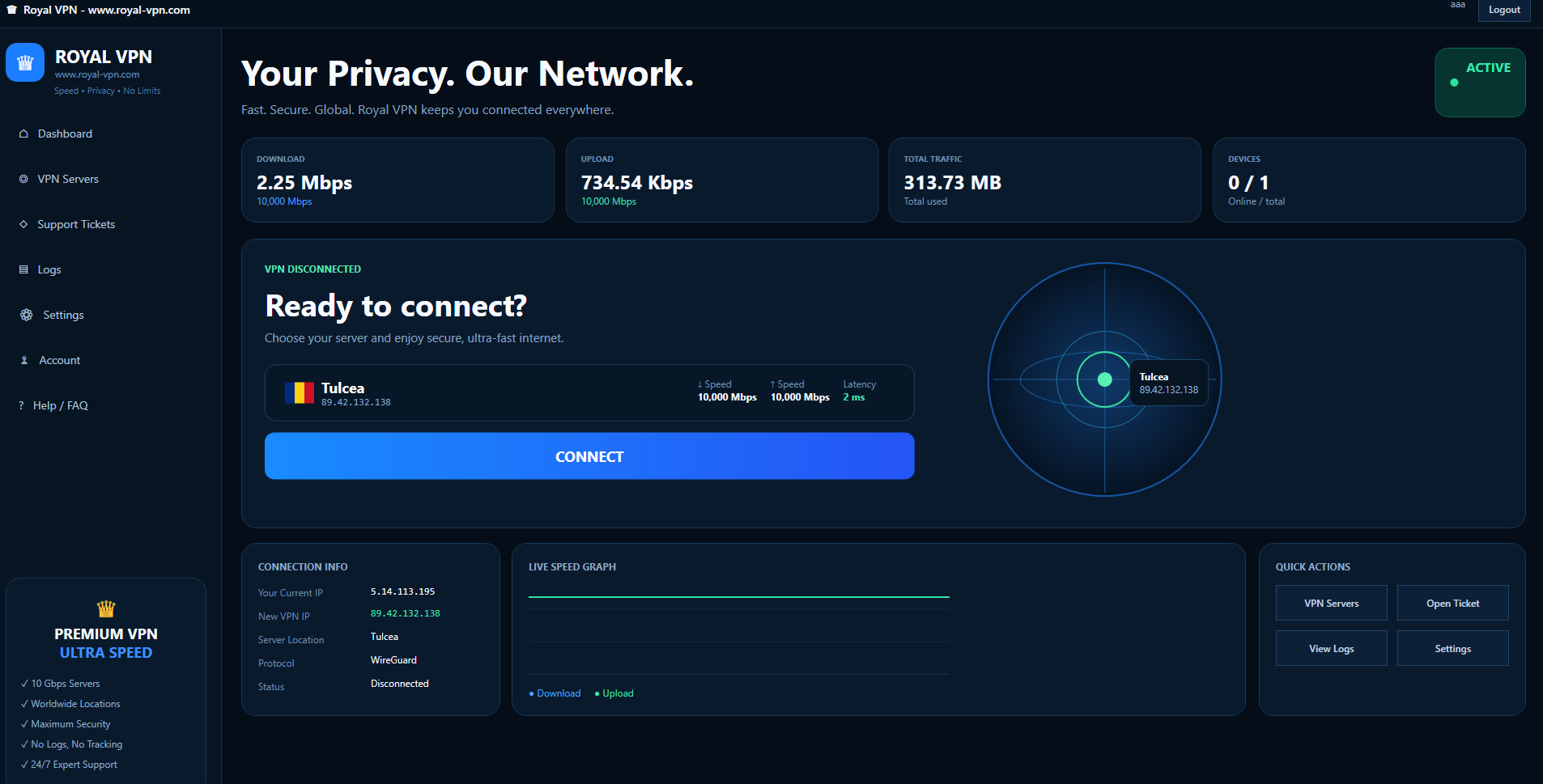Click Worldwide Locations feature line
The height and width of the screenshot is (784, 1543).
pyautogui.click(x=70, y=704)
